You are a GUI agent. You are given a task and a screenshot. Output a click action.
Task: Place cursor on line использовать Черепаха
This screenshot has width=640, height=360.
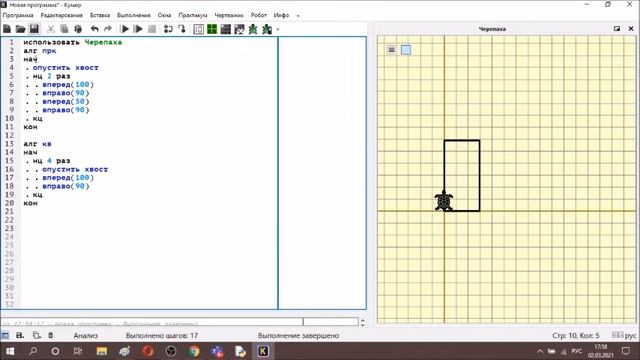coord(73,42)
